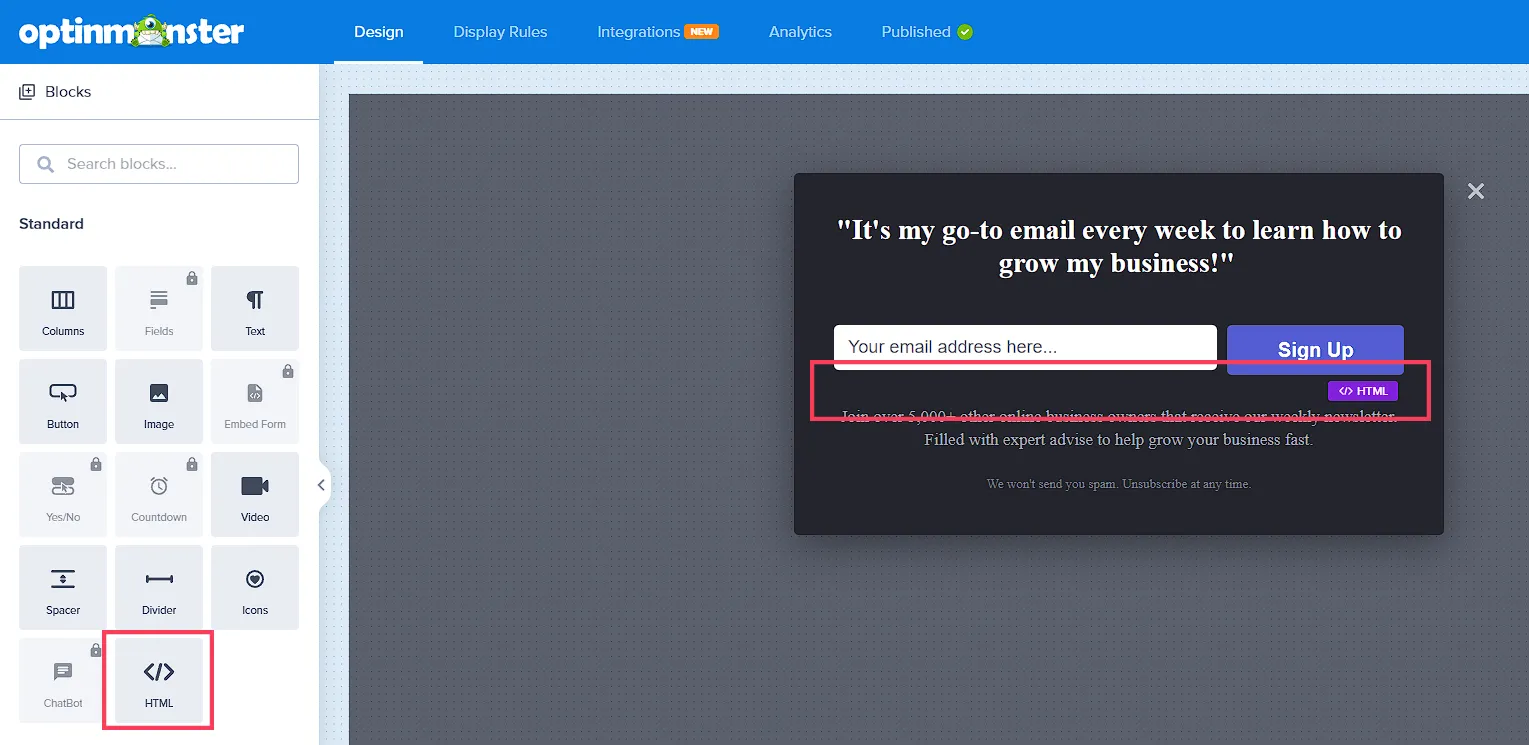Click the email address input field

coord(1025,347)
